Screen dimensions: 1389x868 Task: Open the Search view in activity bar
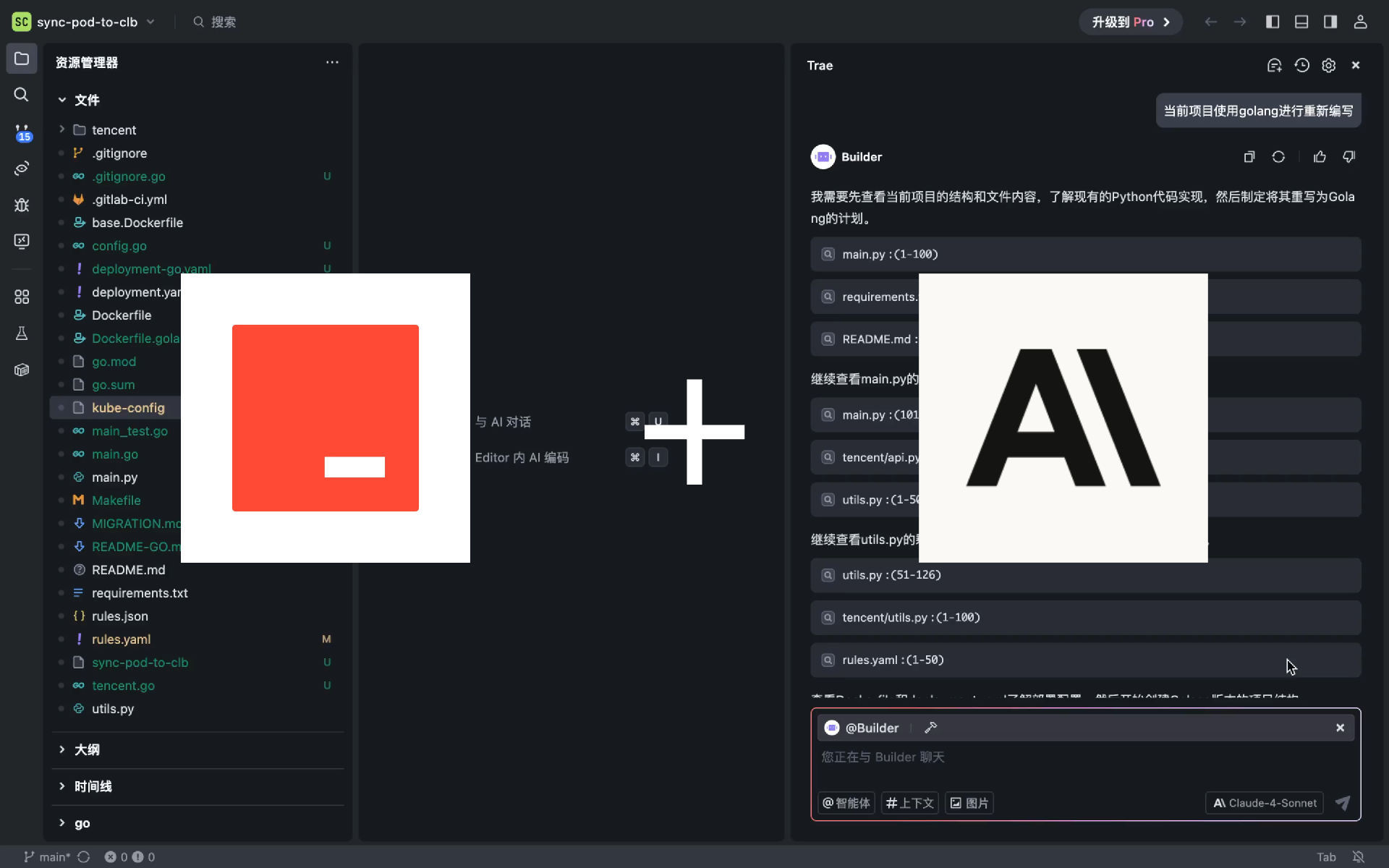pyautogui.click(x=22, y=95)
